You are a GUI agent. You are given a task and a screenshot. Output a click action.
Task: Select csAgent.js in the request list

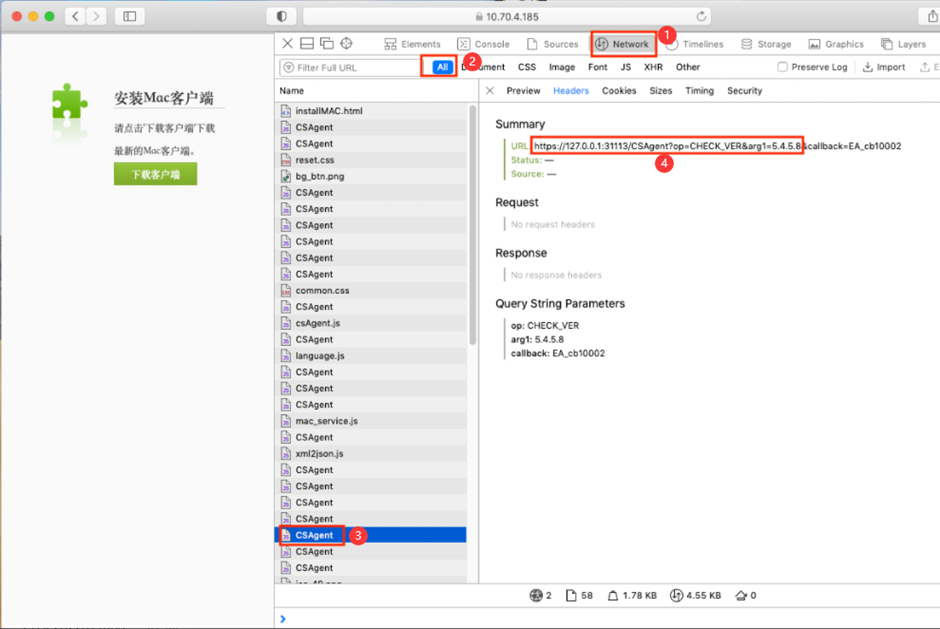coord(370,323)
